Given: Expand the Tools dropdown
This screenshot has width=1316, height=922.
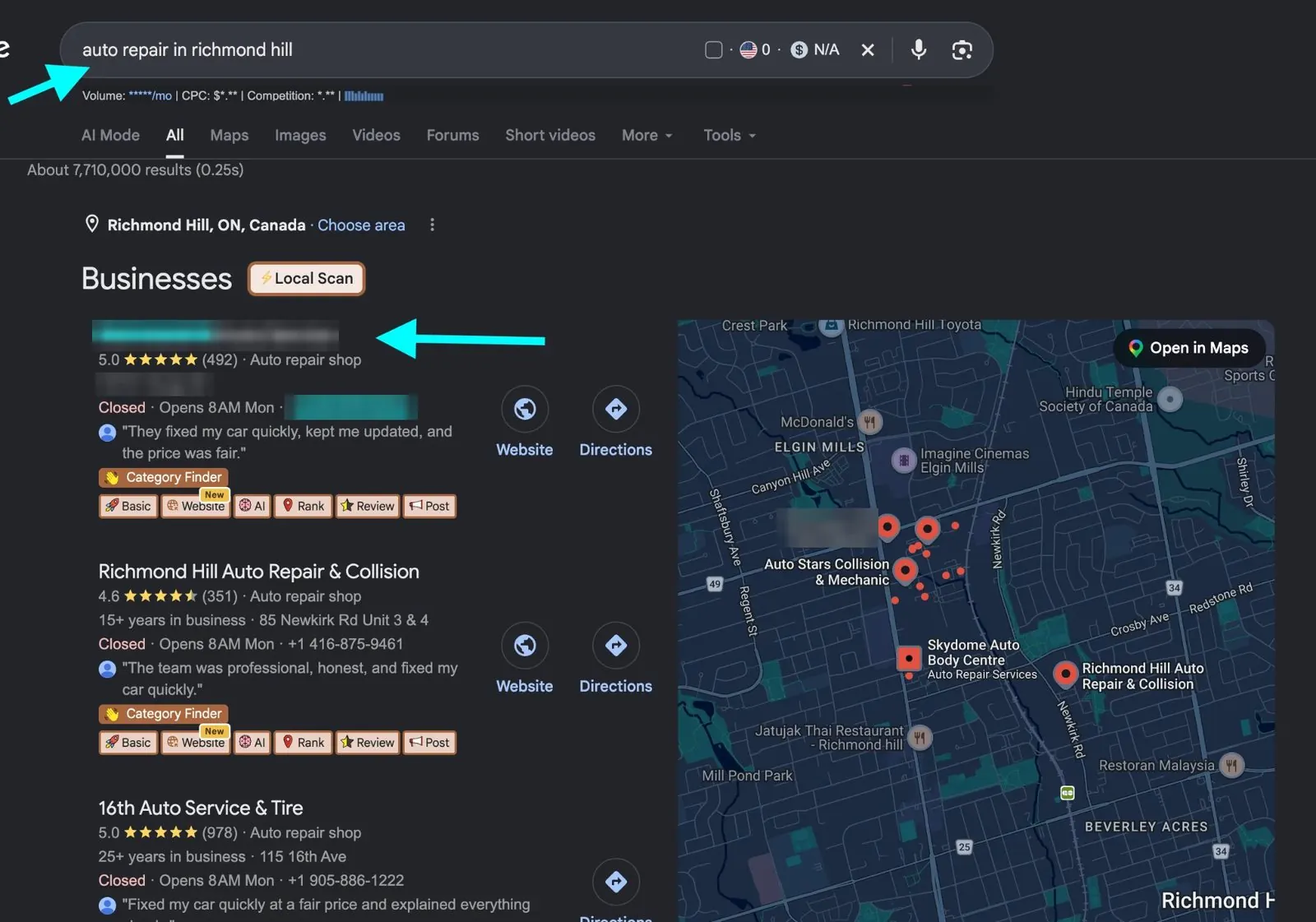Looking at the screenshot, I should click(x=730, y=135).
